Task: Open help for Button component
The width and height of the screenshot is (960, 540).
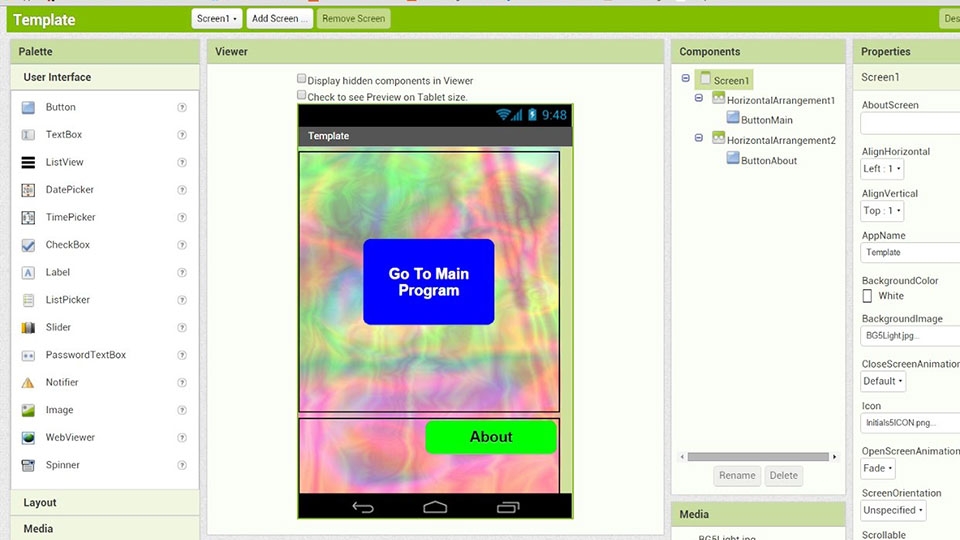Action: (182, 107)
